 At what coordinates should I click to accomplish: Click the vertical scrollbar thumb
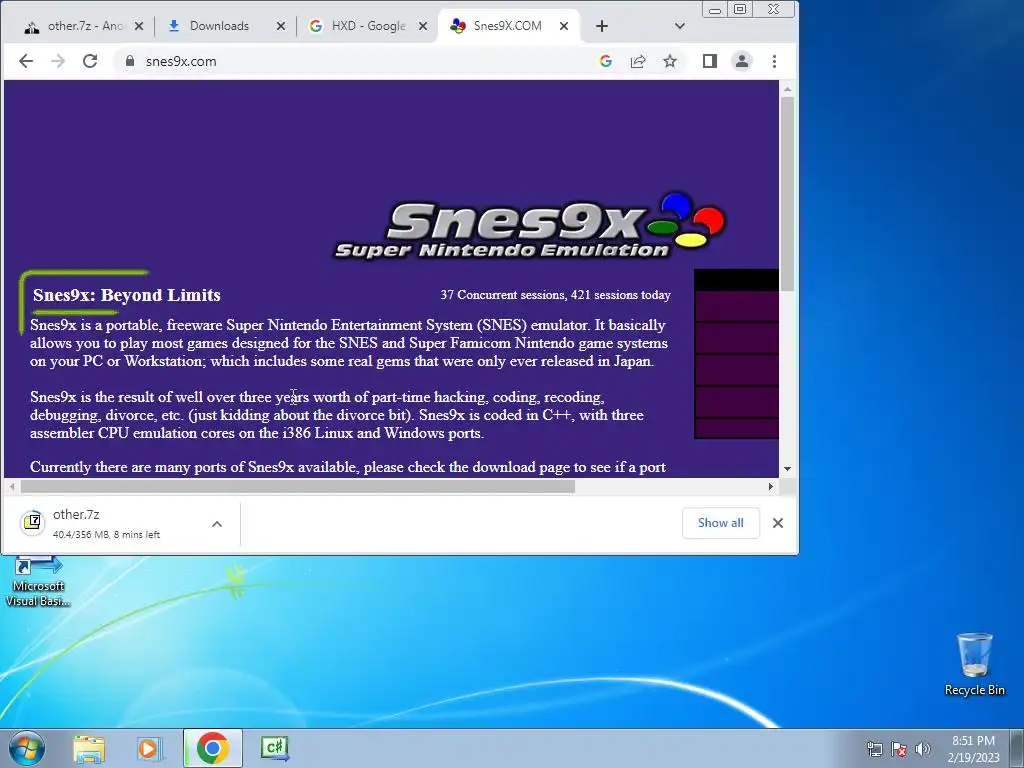tap(787, 194)
